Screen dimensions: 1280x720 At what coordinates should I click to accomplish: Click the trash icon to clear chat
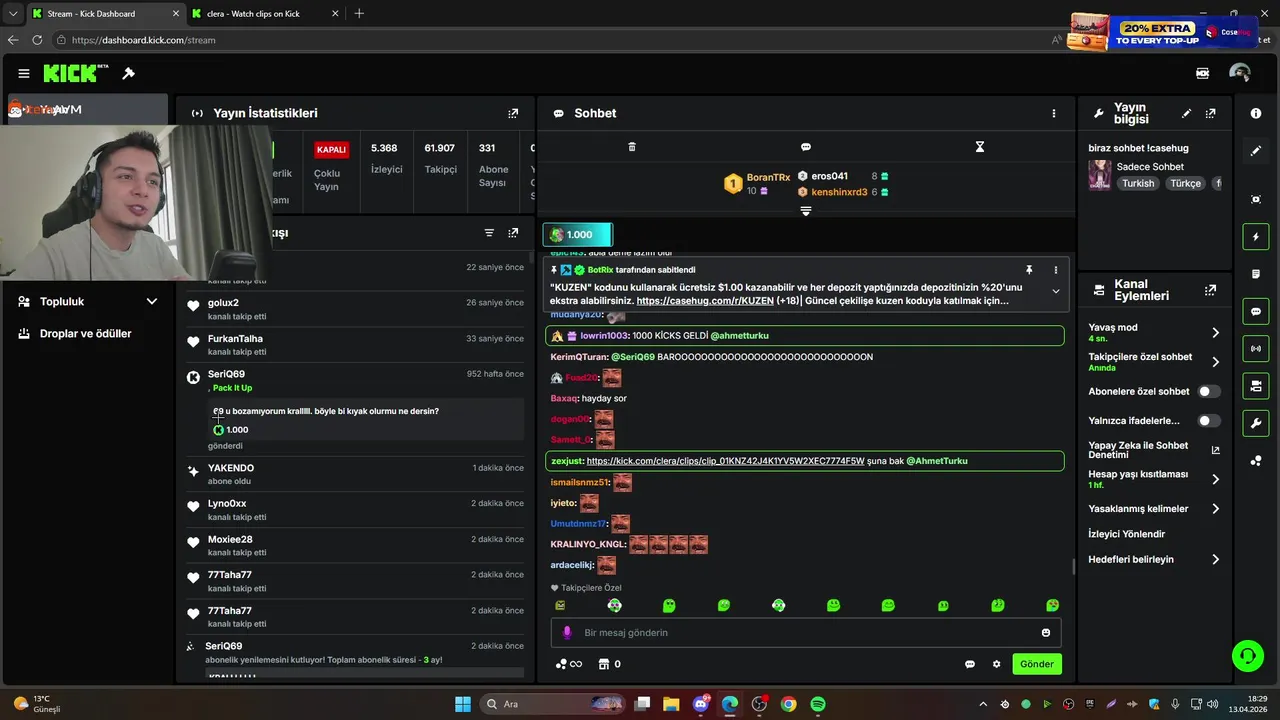pos(632,147)
